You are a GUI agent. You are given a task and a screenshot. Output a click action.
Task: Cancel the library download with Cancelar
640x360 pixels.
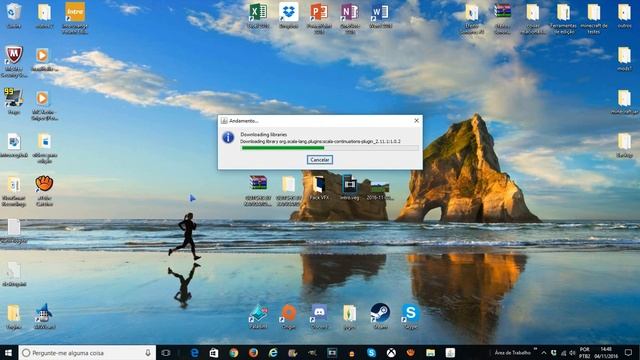point(320,160)
